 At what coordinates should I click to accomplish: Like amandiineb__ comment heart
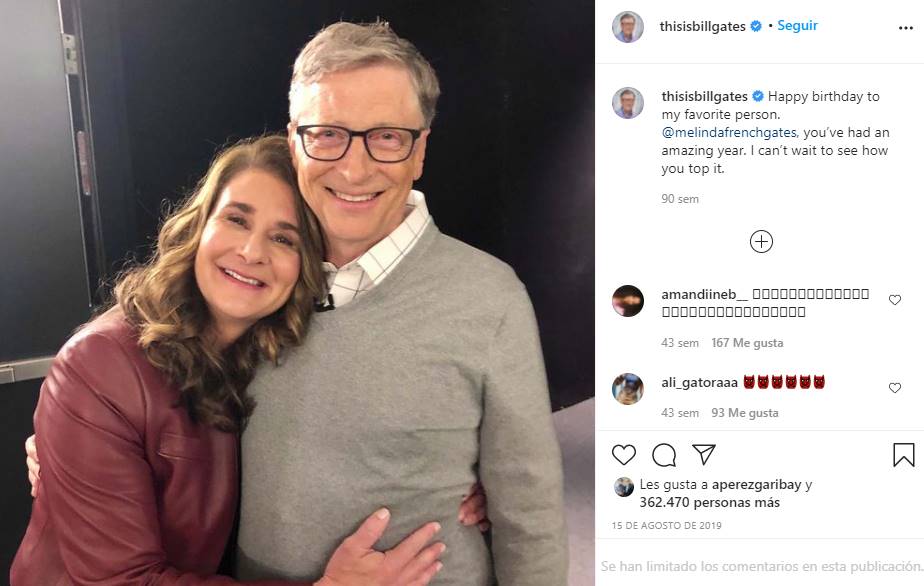click(895, 300)
